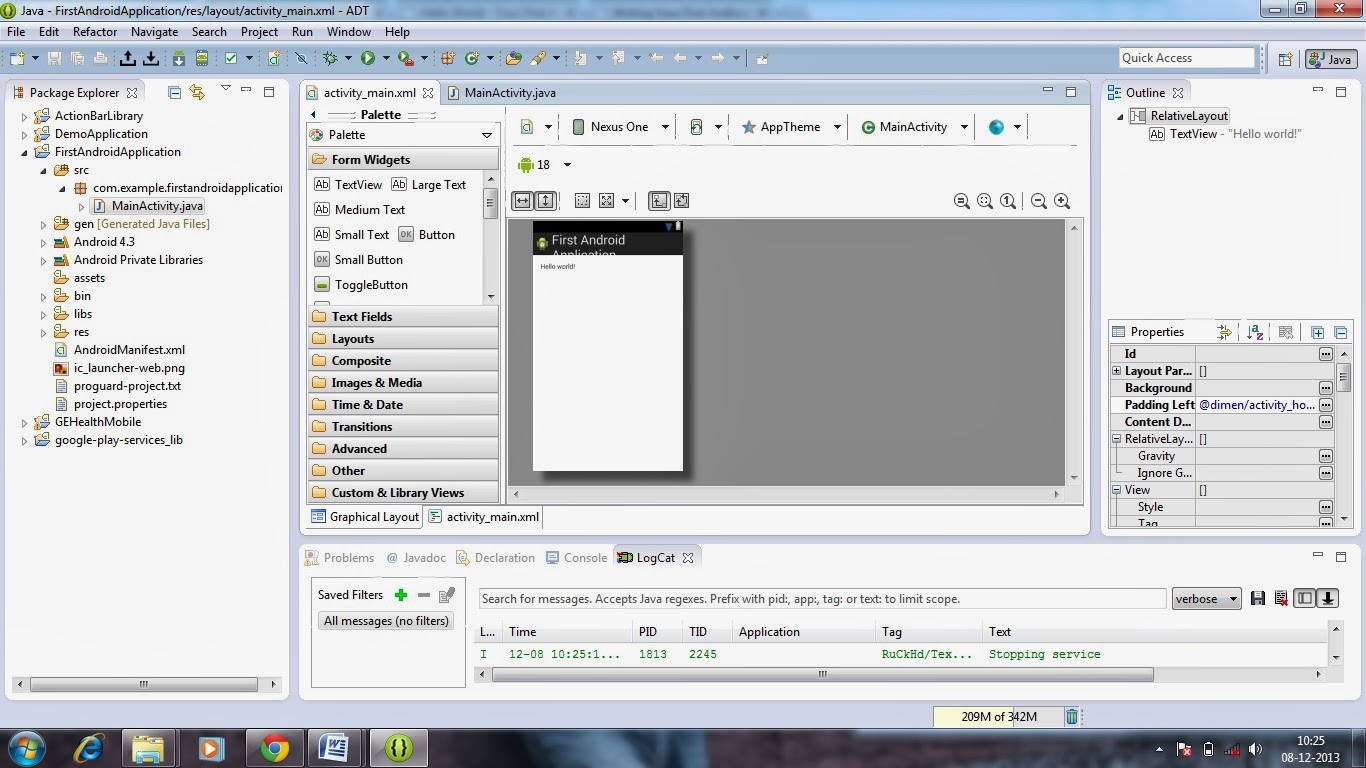Click the New Java Package icon
Image resolution: width=1366 pixels, height=768 pixels.
[x=448, y=59]
